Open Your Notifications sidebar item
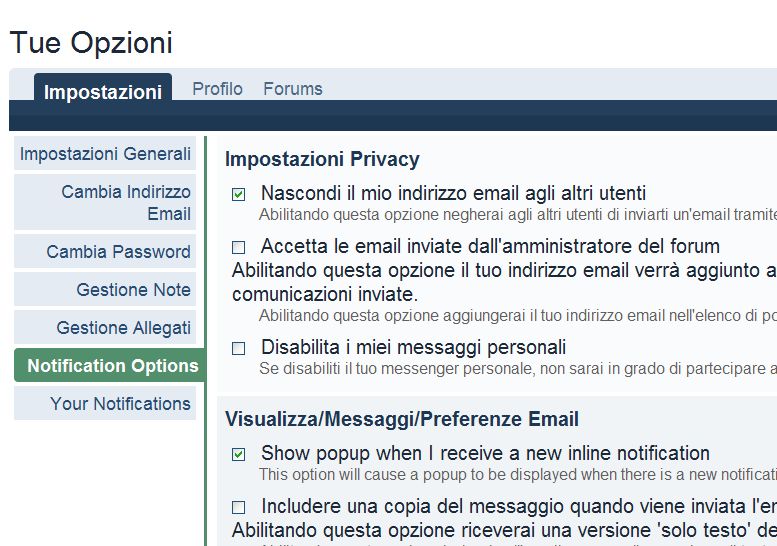This screenshot has width=777, height=546. [x=105, y=403]
